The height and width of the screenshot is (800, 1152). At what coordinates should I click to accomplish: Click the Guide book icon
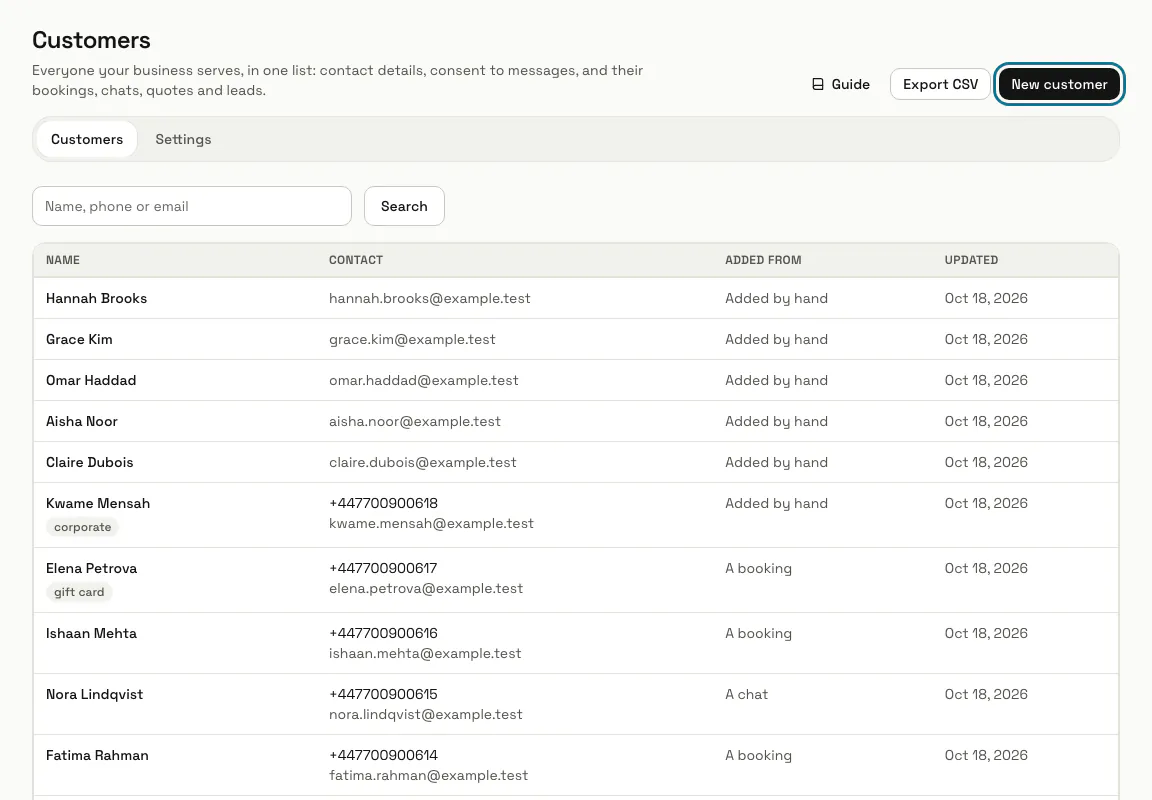point(818,84)
